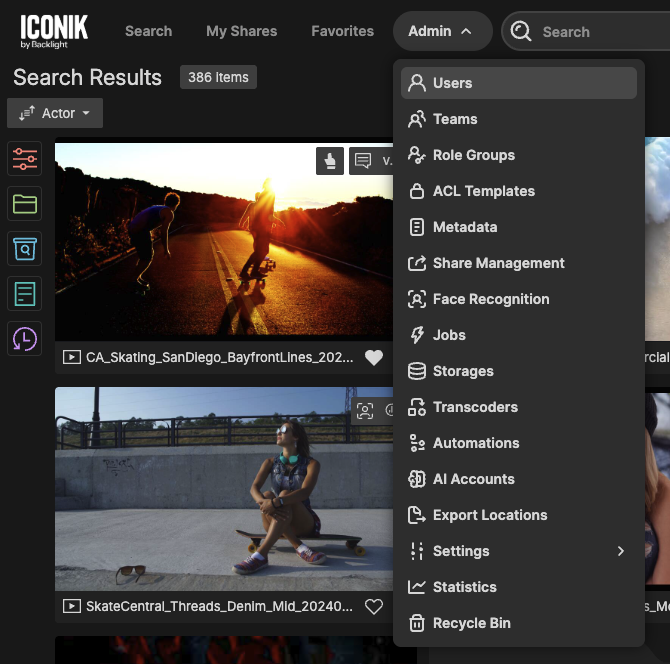Click the comment icon on skating thumbnail
Screen dimensions: 670x664
coord(363,160)
